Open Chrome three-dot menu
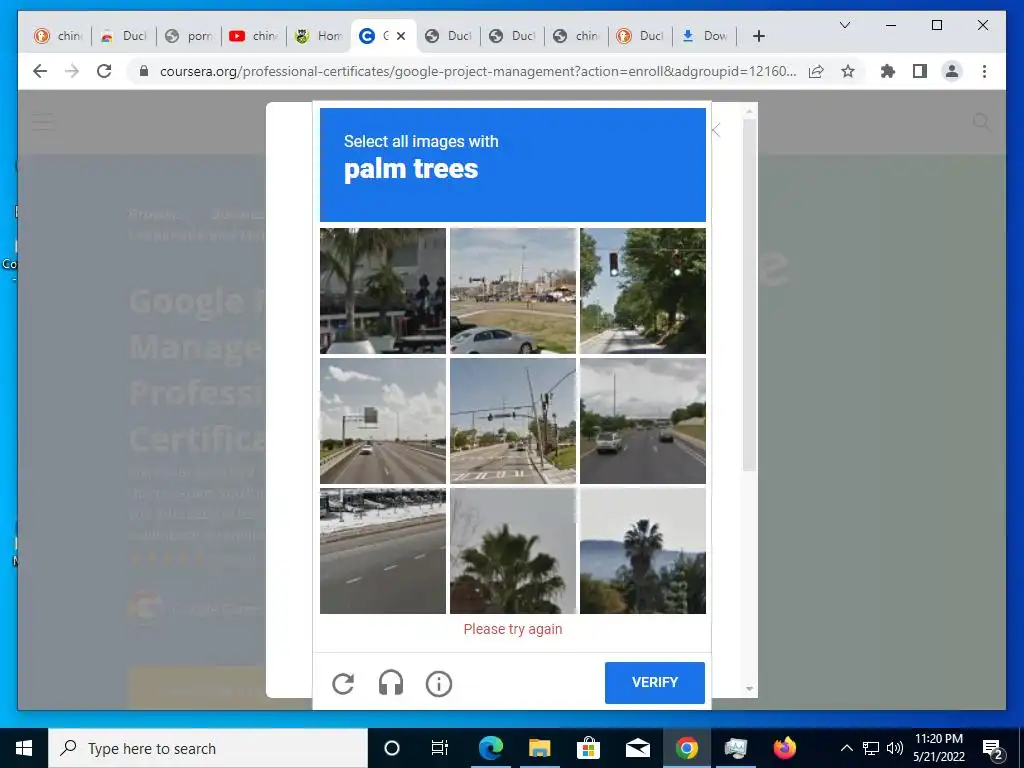 (984, 71)
